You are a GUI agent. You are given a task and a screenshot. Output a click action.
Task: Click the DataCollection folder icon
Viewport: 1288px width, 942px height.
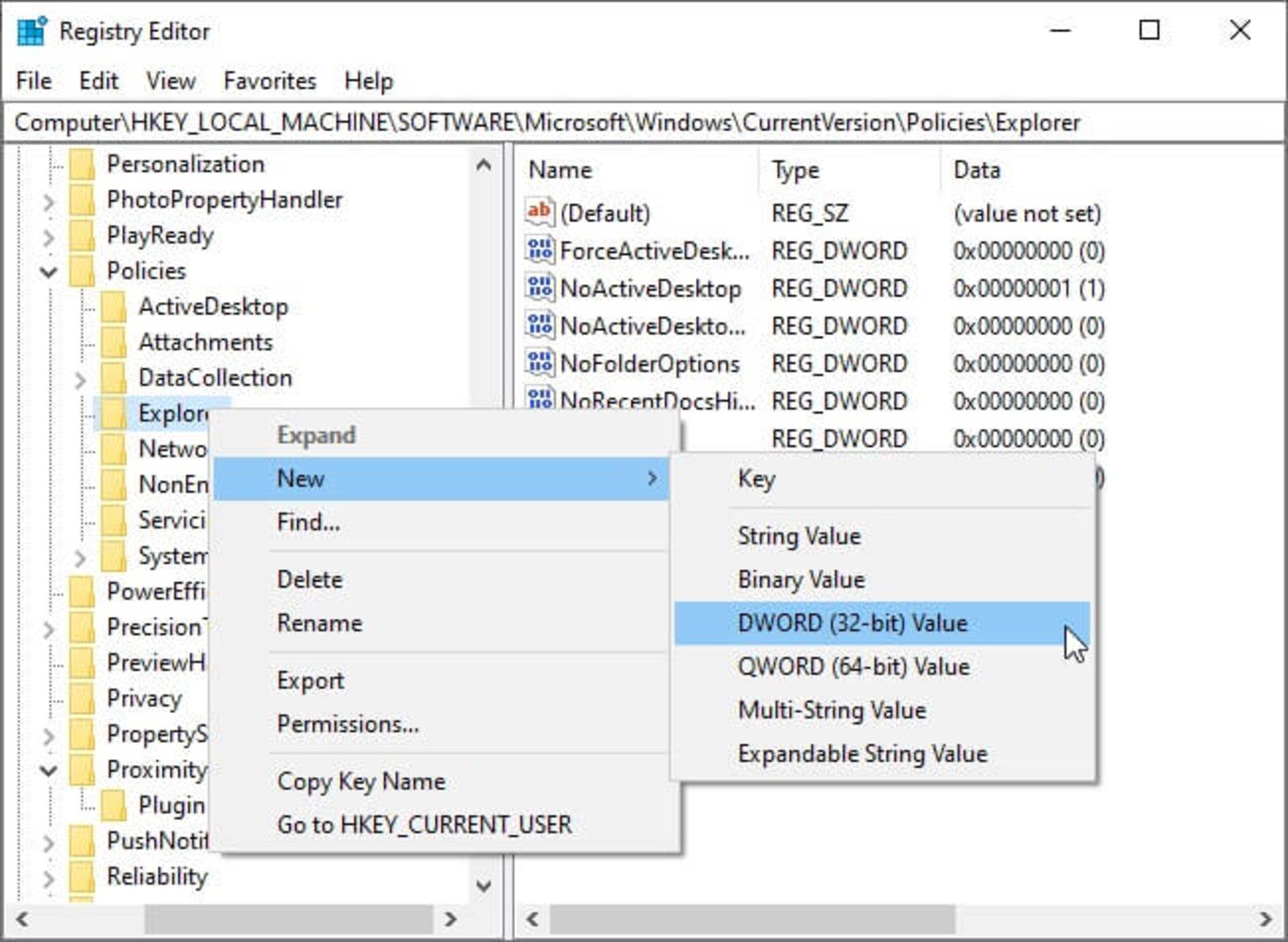(x=114, y=378)
